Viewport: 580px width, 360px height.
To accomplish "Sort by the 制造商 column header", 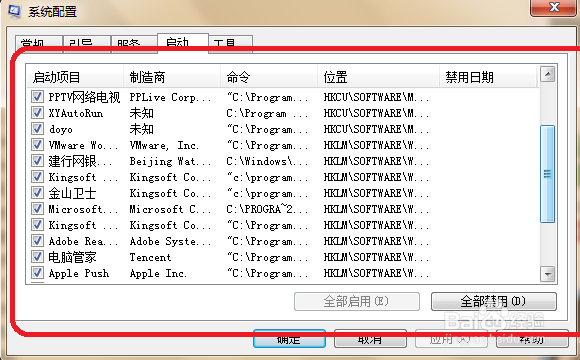I will (172, 77).
